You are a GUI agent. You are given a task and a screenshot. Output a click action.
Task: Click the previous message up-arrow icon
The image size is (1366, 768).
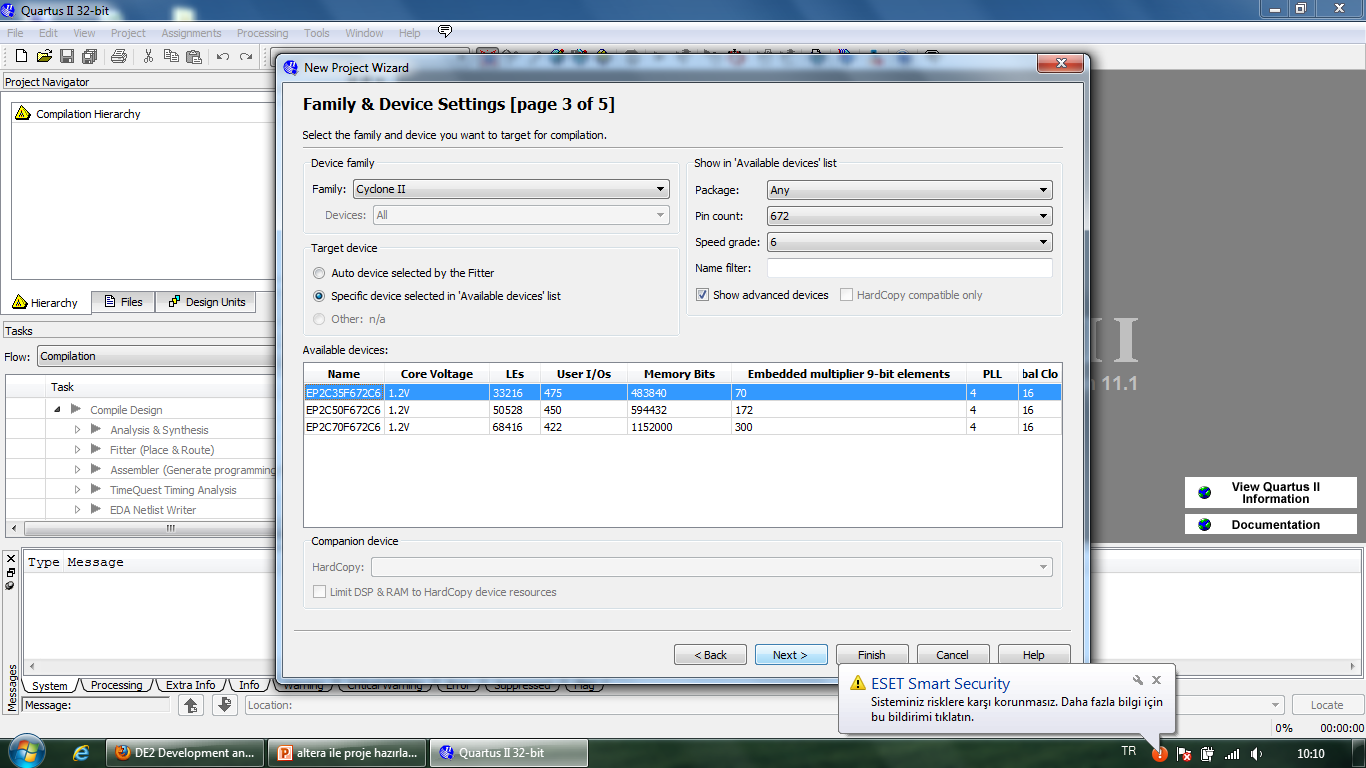pyautogui.click(x=191, y=705)
